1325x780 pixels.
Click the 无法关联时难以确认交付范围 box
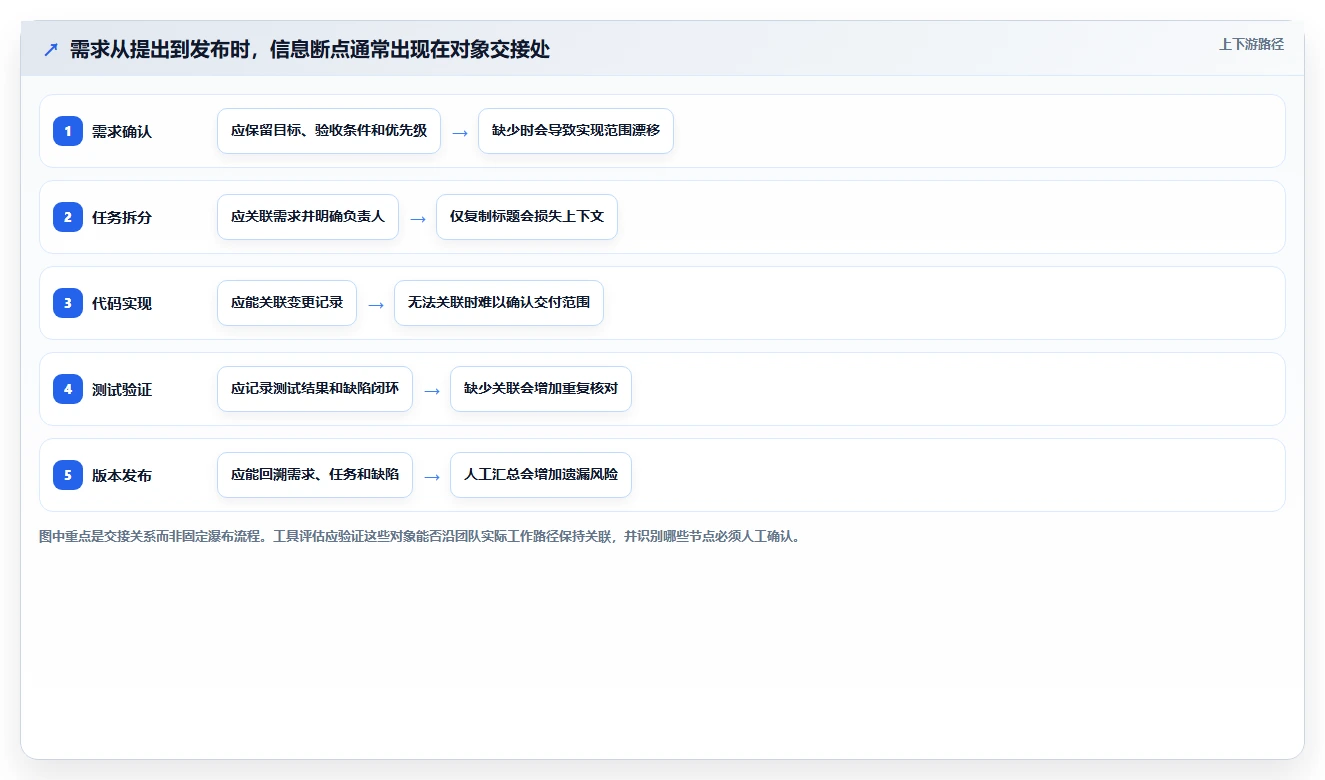pos(499,303)
